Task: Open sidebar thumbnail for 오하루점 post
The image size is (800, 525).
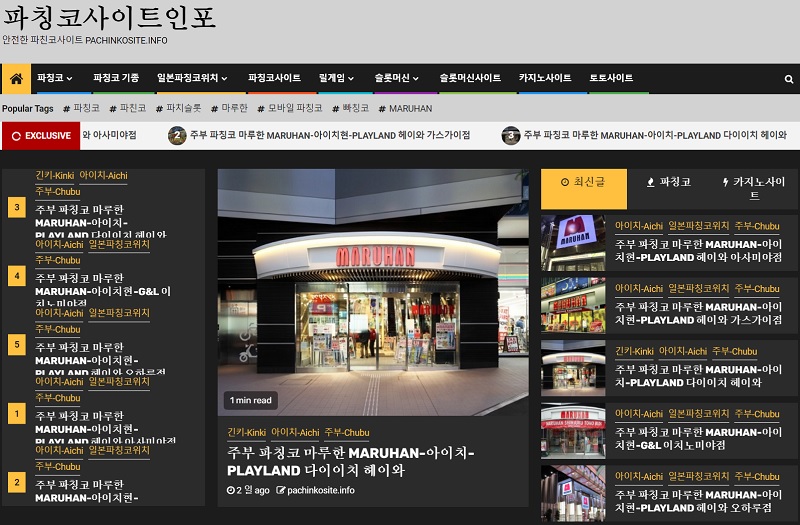Action: pyautogui.click(x=573, y=493)
